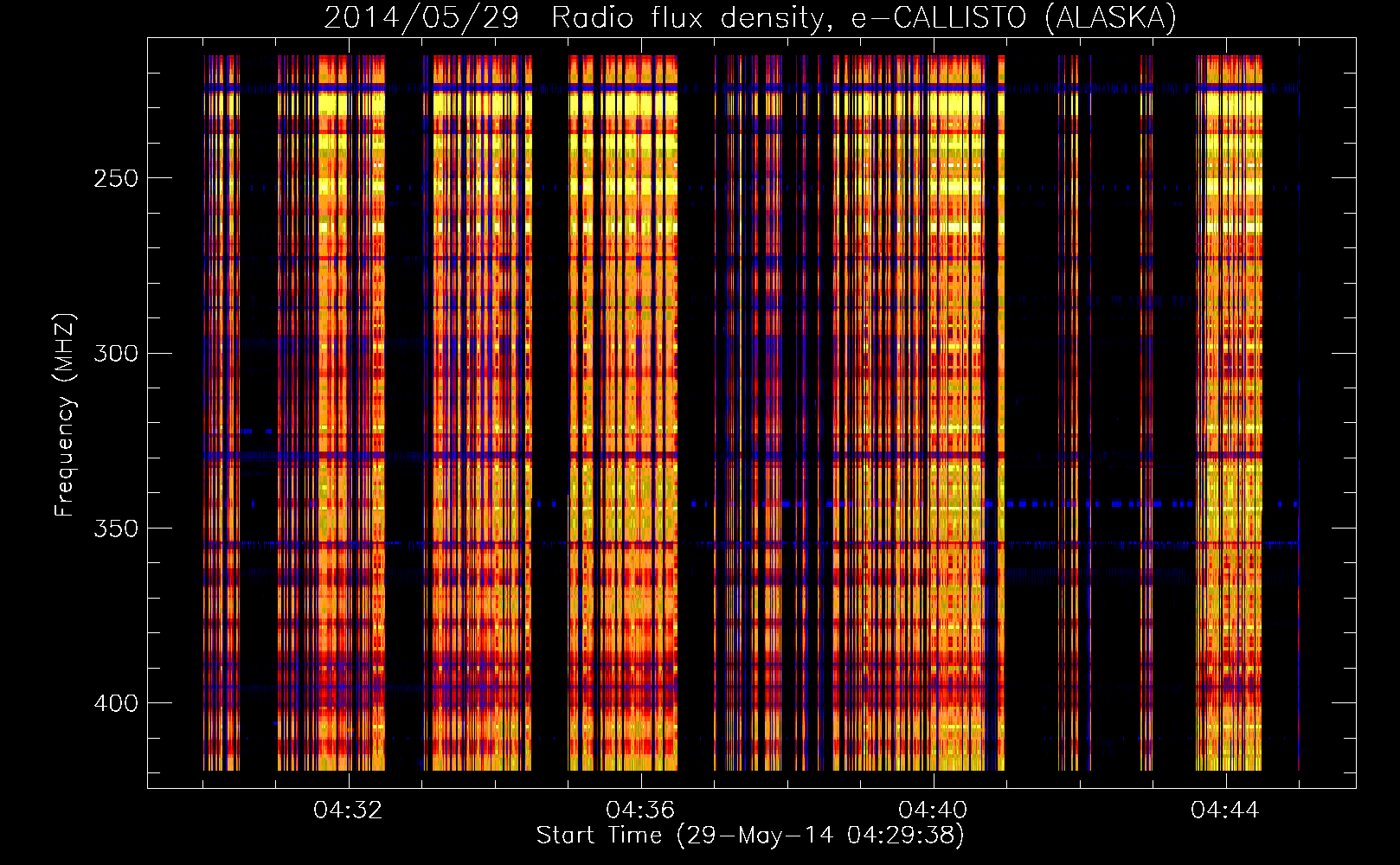
Task: Click the 'Start Time (29-May-14 04:29:38)' label
Action: (x=750, y=836)
